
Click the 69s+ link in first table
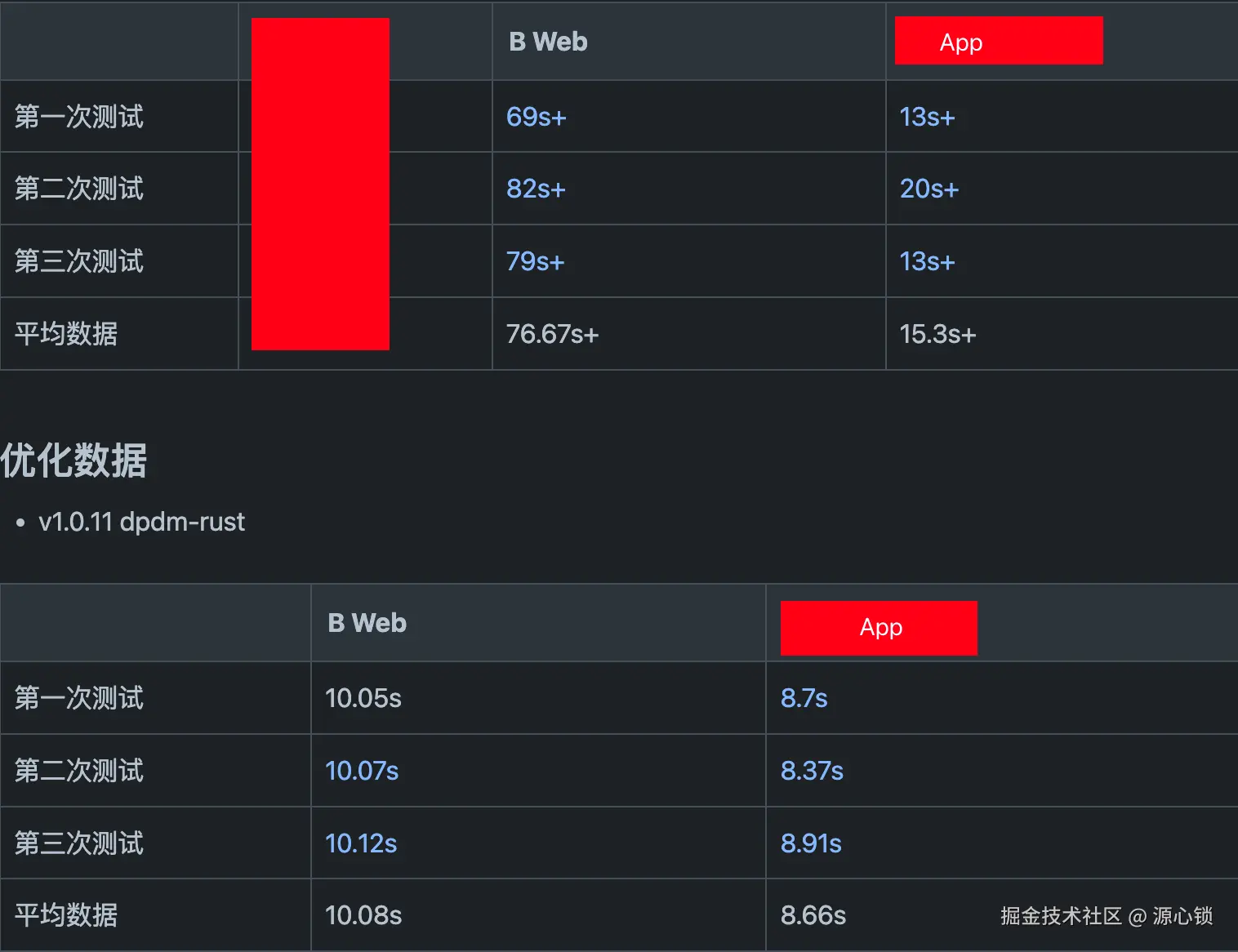[536, 117]
